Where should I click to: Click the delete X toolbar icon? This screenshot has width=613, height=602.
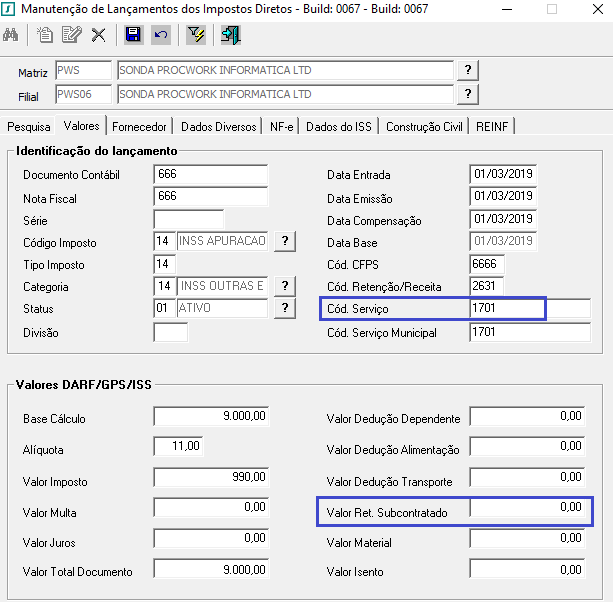99,35
